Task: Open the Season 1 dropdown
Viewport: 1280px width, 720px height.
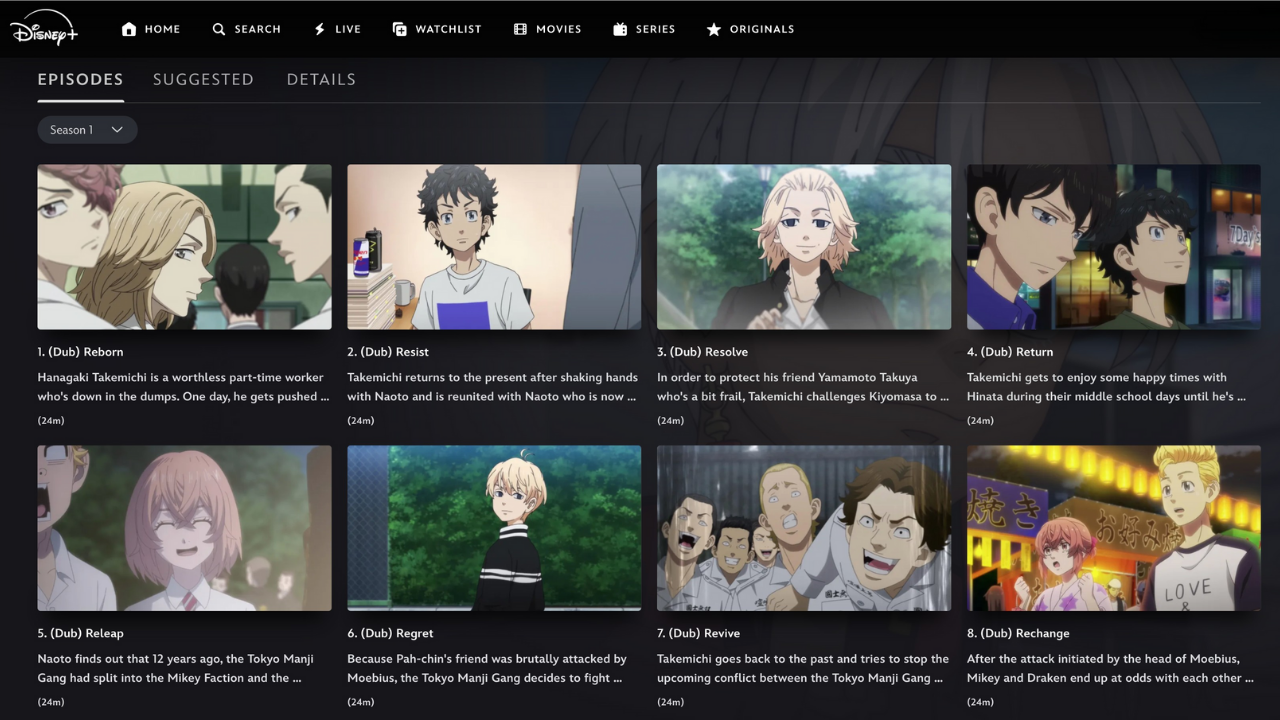Action: [72, 130]
